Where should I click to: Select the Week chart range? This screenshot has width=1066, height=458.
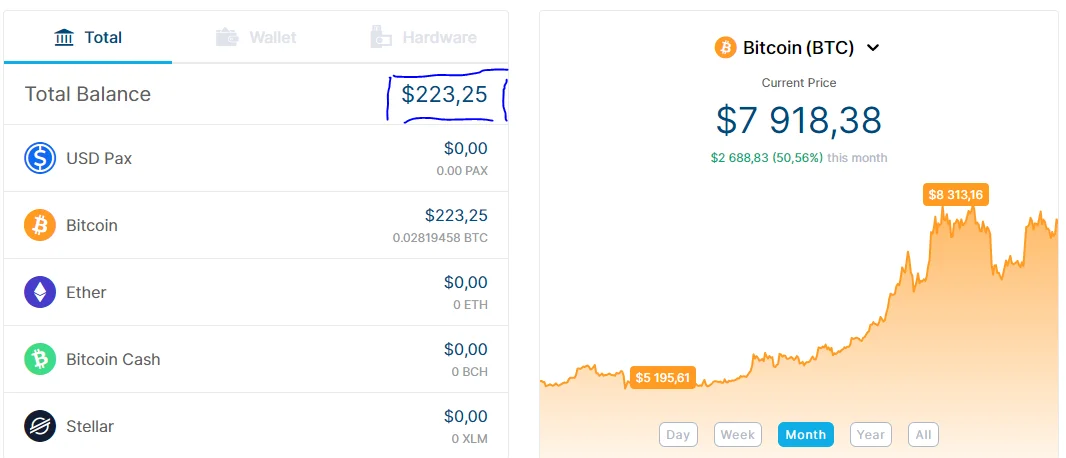click(738, 435)
